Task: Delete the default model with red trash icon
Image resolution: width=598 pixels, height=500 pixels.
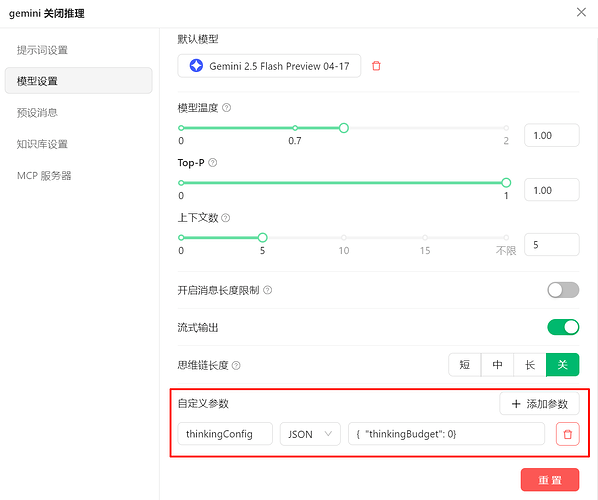Action: pyautogui.click(x=376, y=66)
